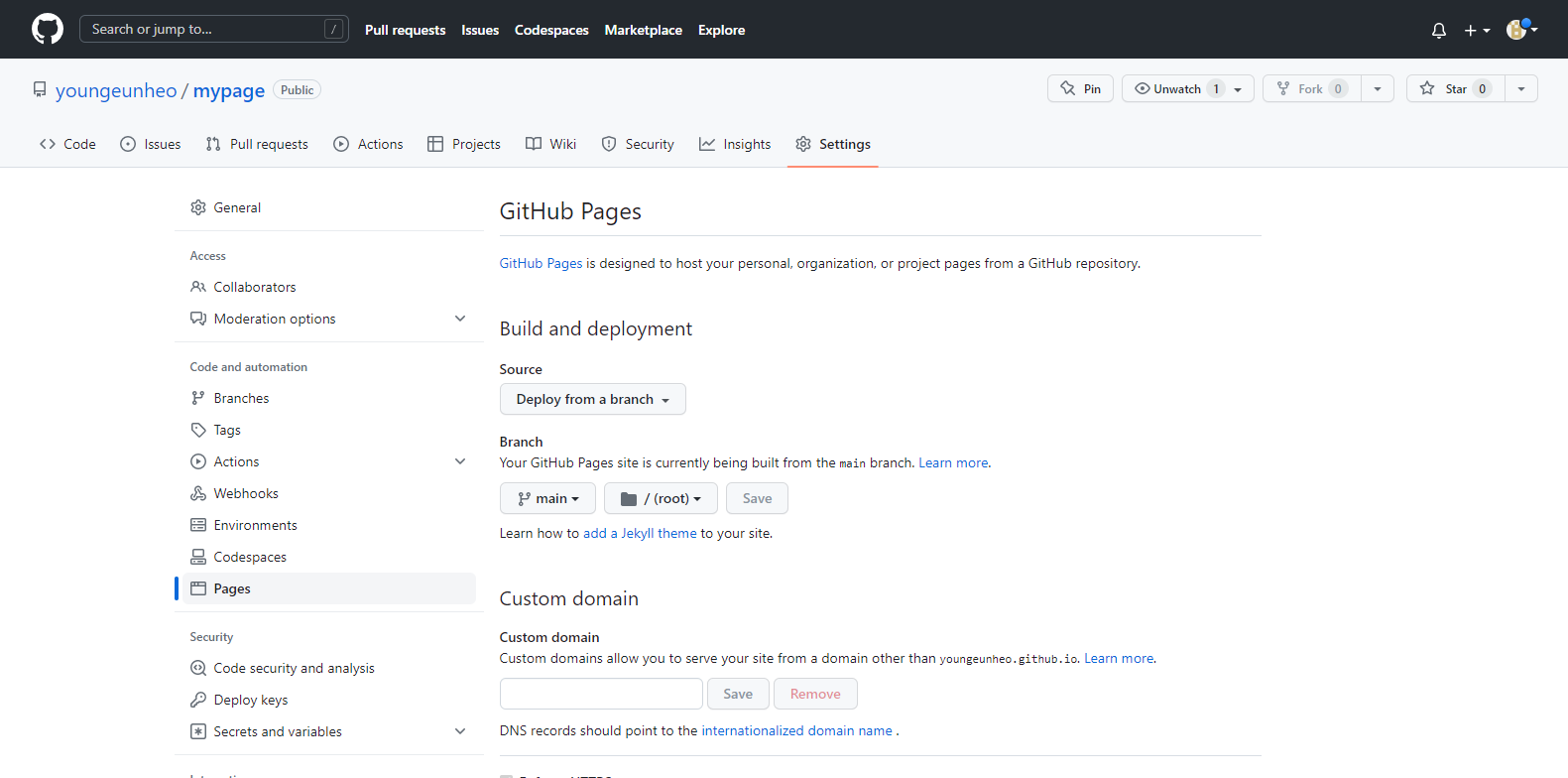Open Explore in top navigation
This screenshot has height=778, width=1568.
click(722, 30)
